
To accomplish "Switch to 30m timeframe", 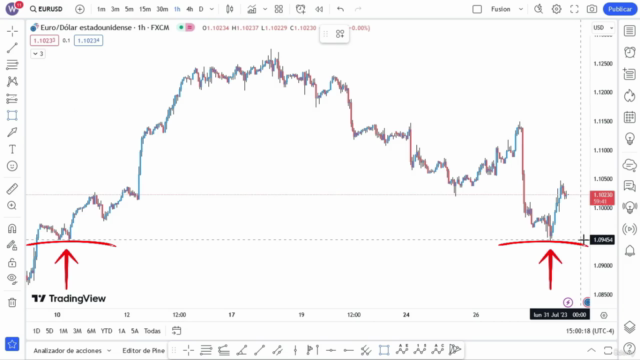I will pyautogui.click(x=162, y=9).
